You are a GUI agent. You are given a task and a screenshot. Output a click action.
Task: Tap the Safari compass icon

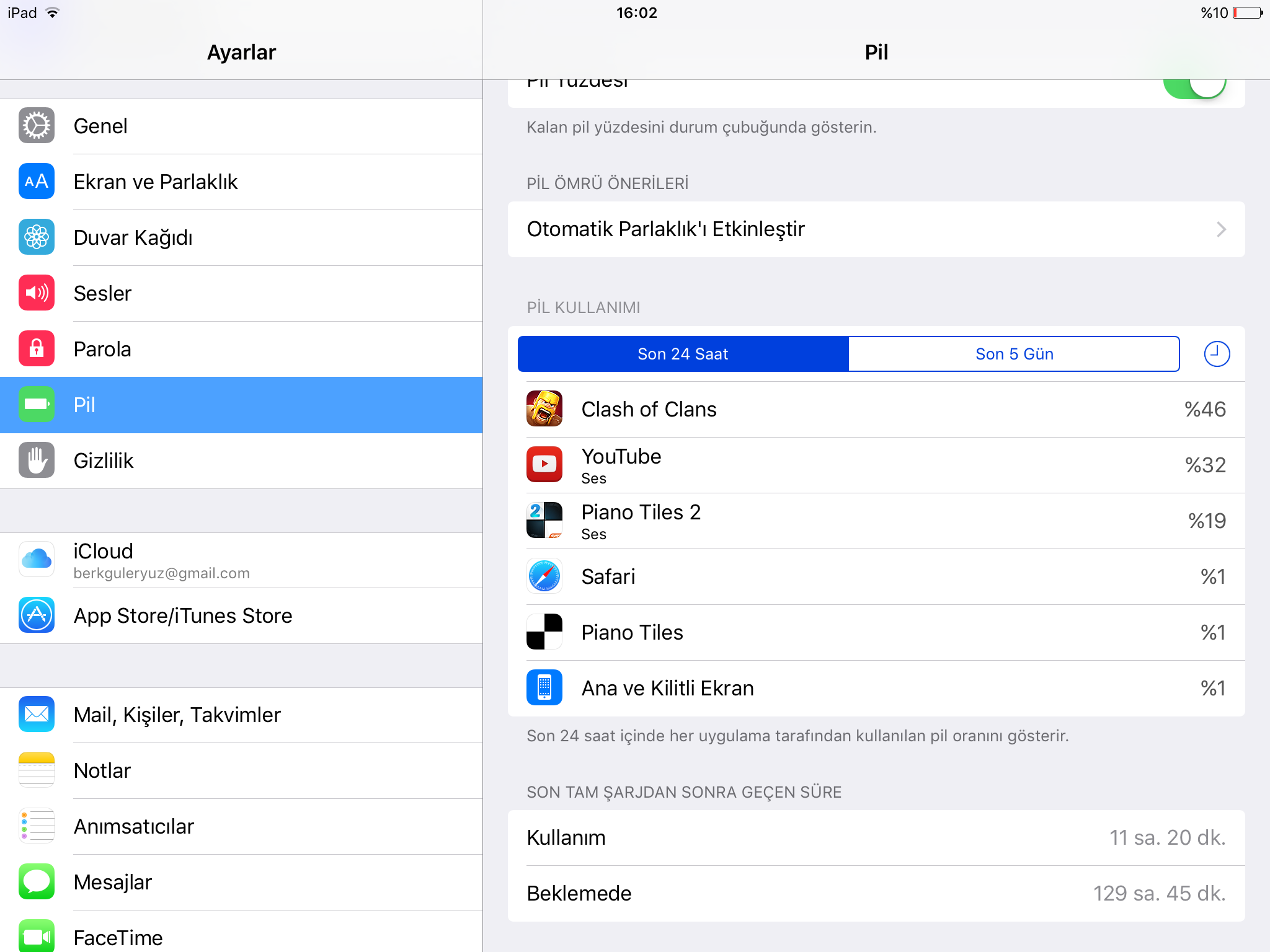click(544, 576)
